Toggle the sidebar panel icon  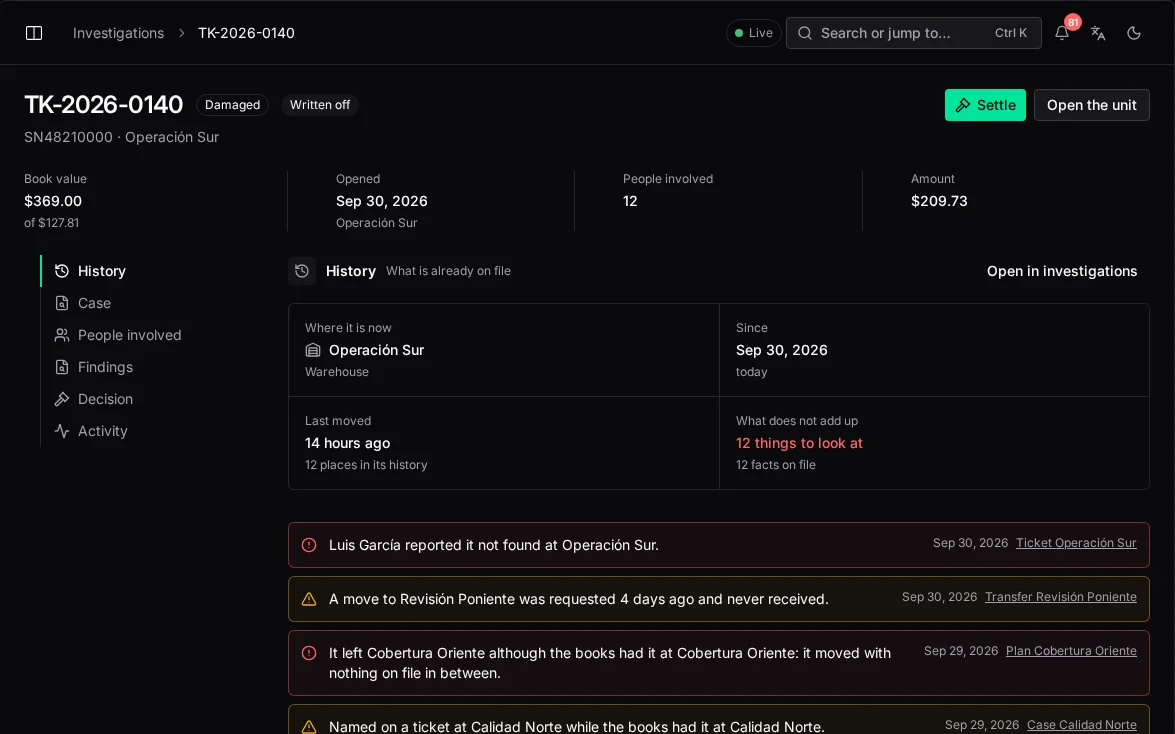pos(34,33)
